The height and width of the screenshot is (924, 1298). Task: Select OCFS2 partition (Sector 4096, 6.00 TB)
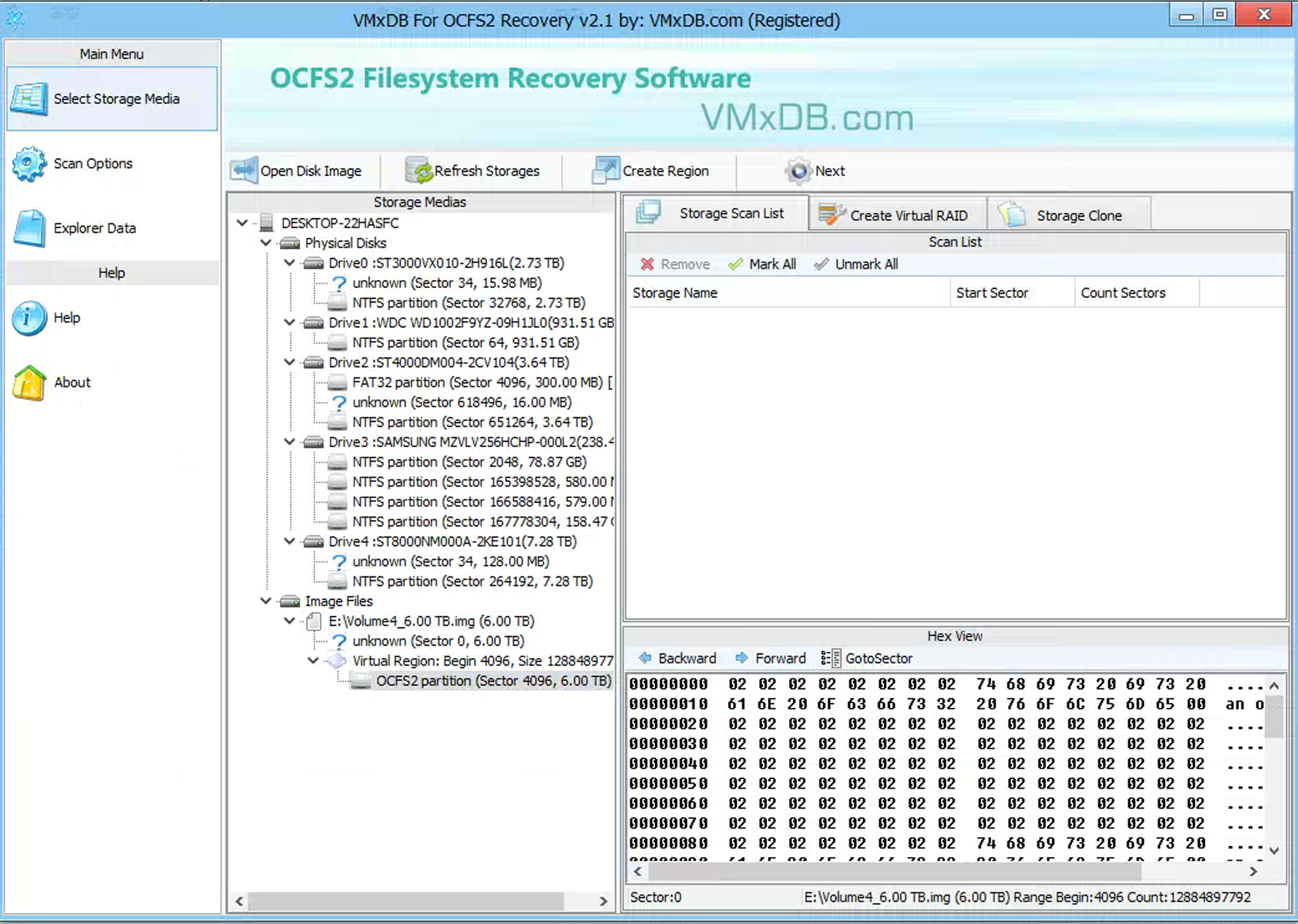pos(494,681)
